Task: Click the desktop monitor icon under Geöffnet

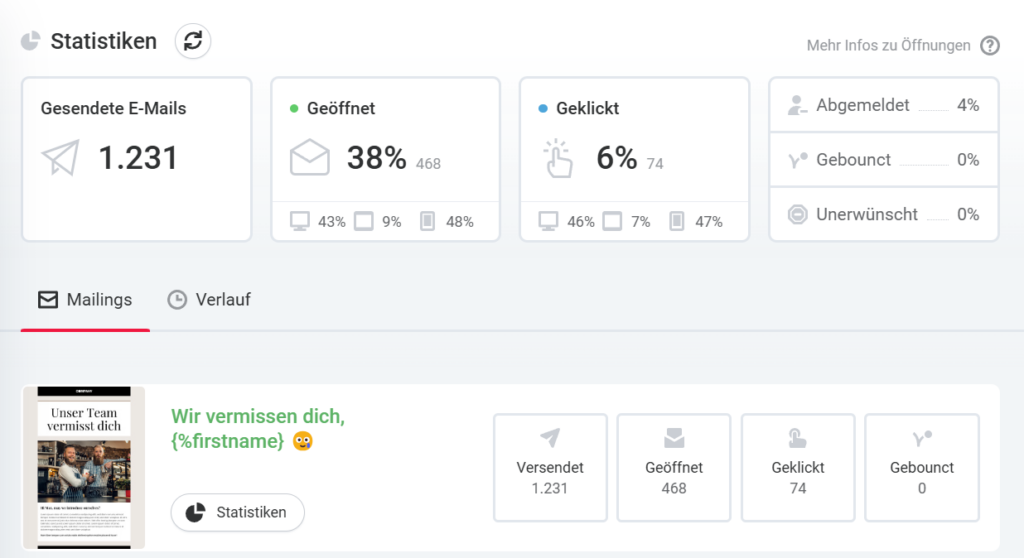Action: (x=299, y=221)
